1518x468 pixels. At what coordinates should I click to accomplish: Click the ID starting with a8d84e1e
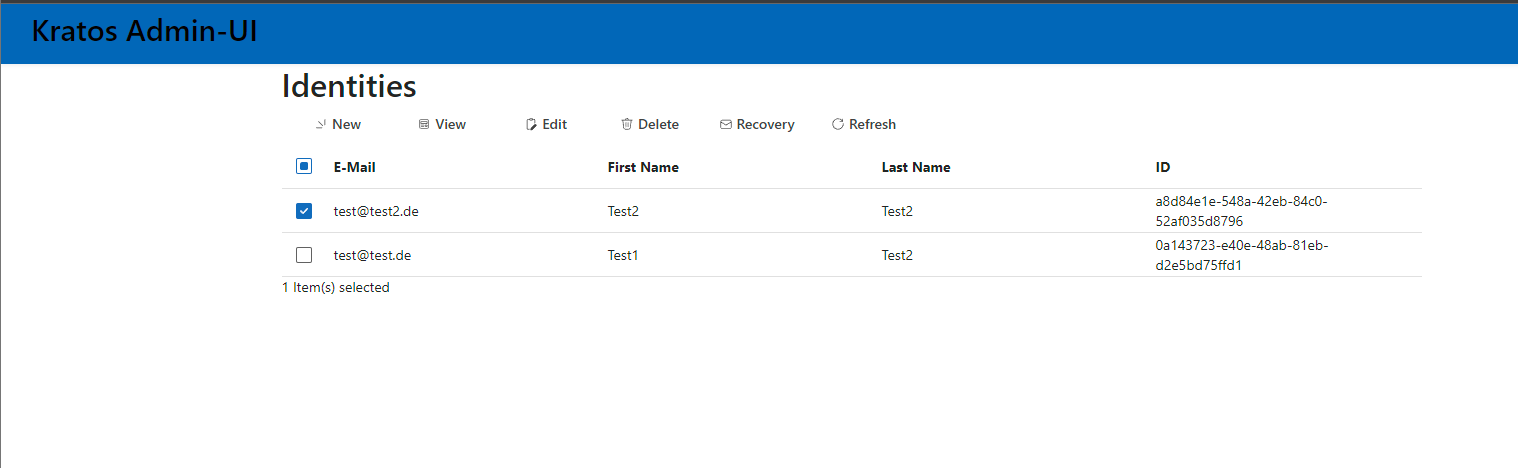(1241, 211)
